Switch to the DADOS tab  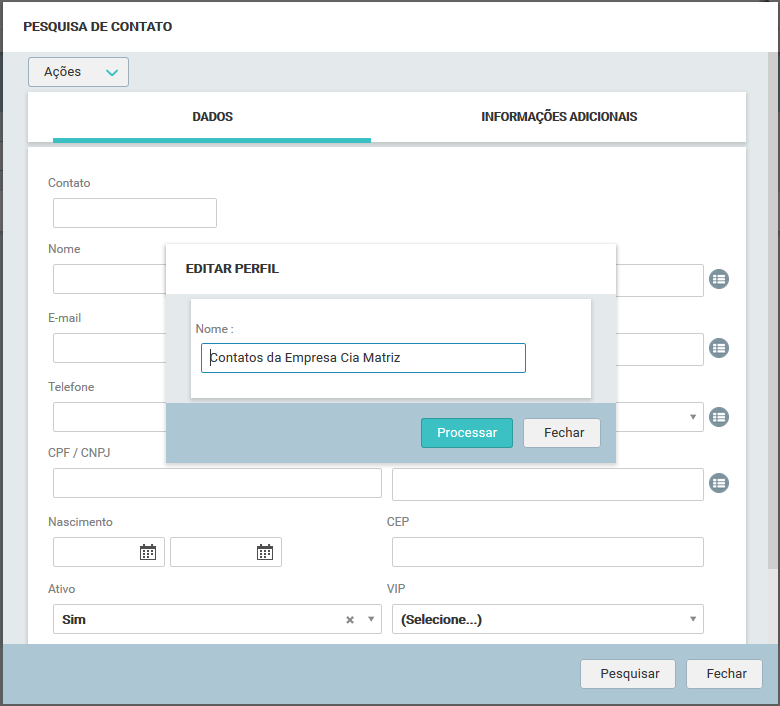click(212, 117)
